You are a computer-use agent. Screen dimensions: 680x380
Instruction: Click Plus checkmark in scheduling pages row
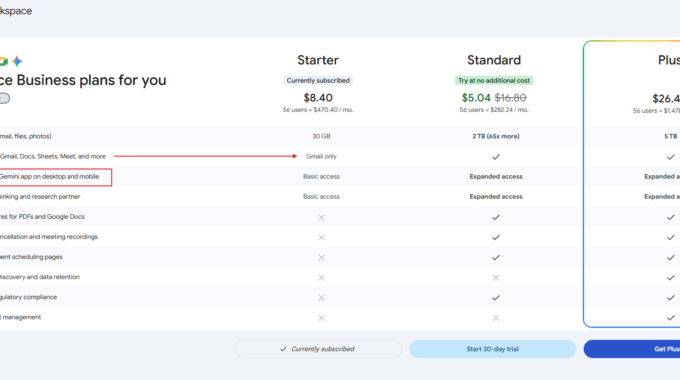coord(670,257)
